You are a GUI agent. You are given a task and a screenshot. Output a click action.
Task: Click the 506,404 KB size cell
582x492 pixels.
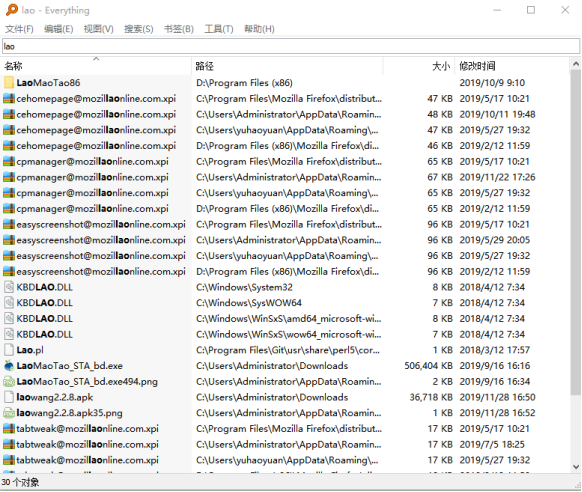[428, 366]
